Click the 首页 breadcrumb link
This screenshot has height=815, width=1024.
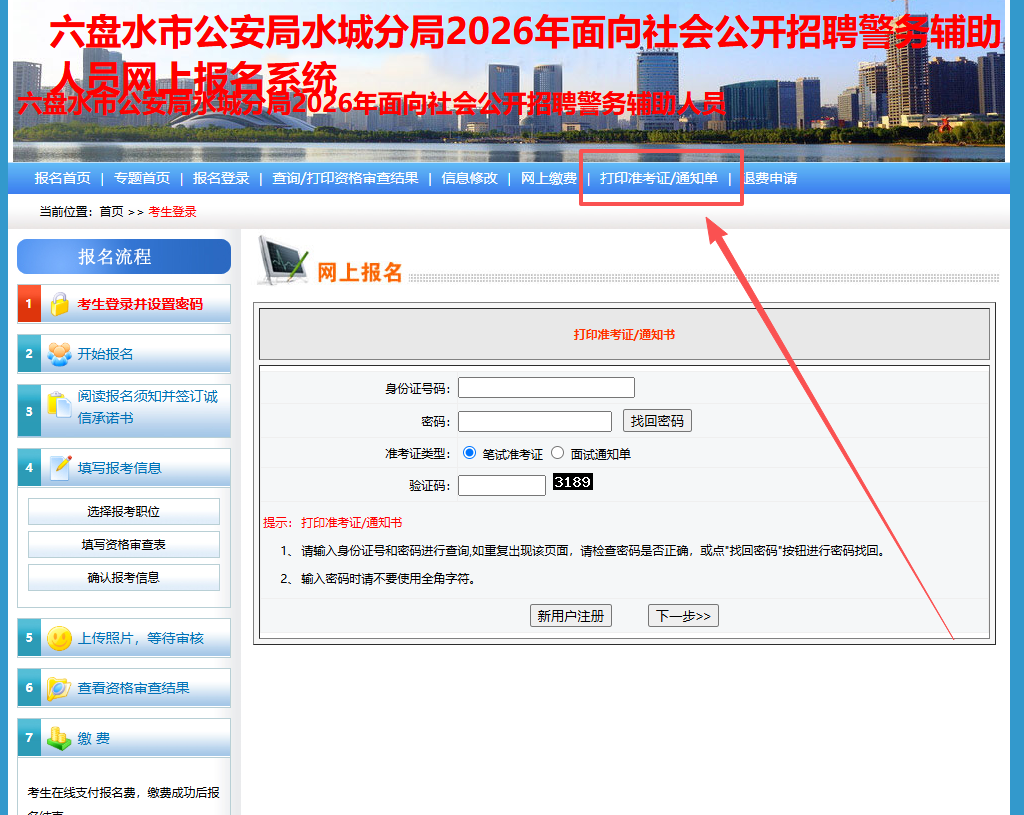111,212
